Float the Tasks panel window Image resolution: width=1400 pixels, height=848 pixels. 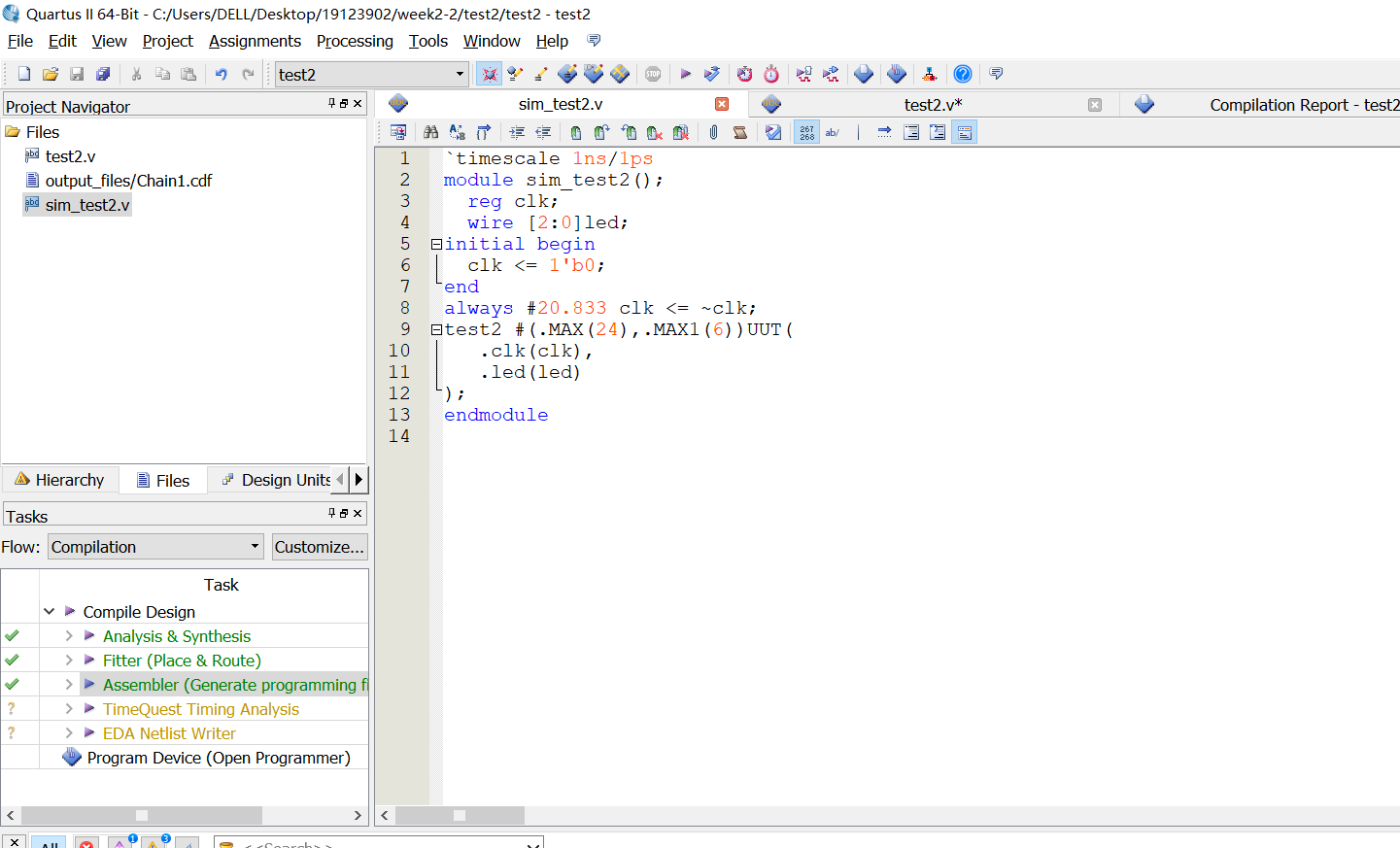pyautogui.click(x=344, y=513)
